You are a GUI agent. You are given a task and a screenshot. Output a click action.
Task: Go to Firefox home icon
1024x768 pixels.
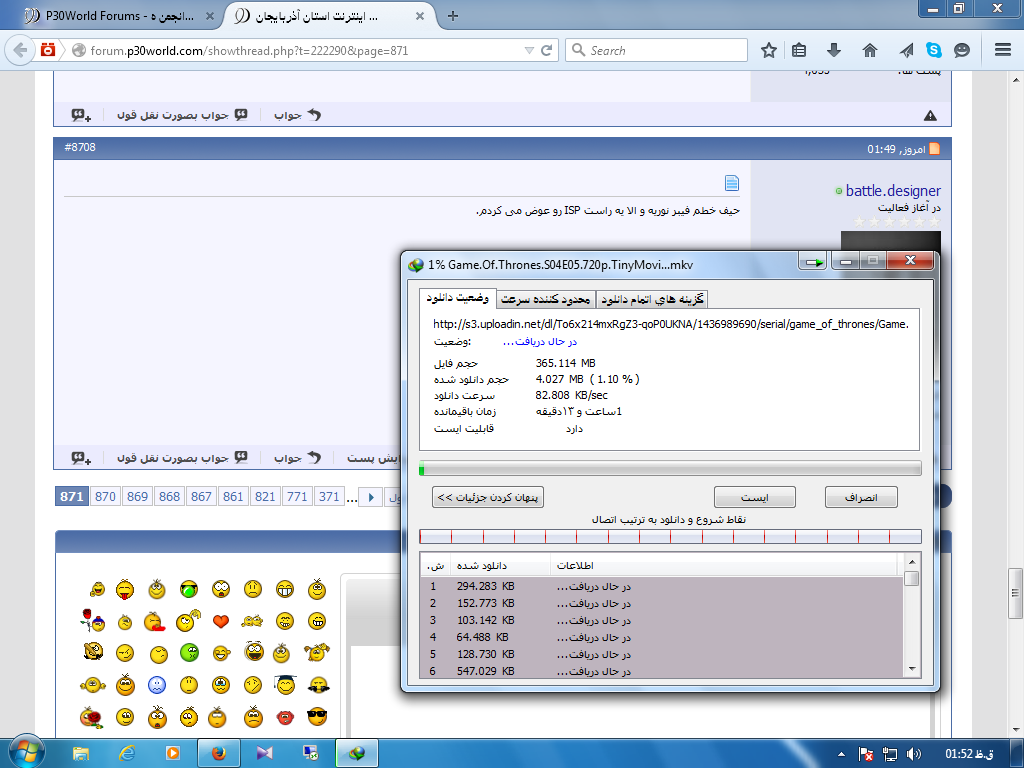[x=870, y=50]
